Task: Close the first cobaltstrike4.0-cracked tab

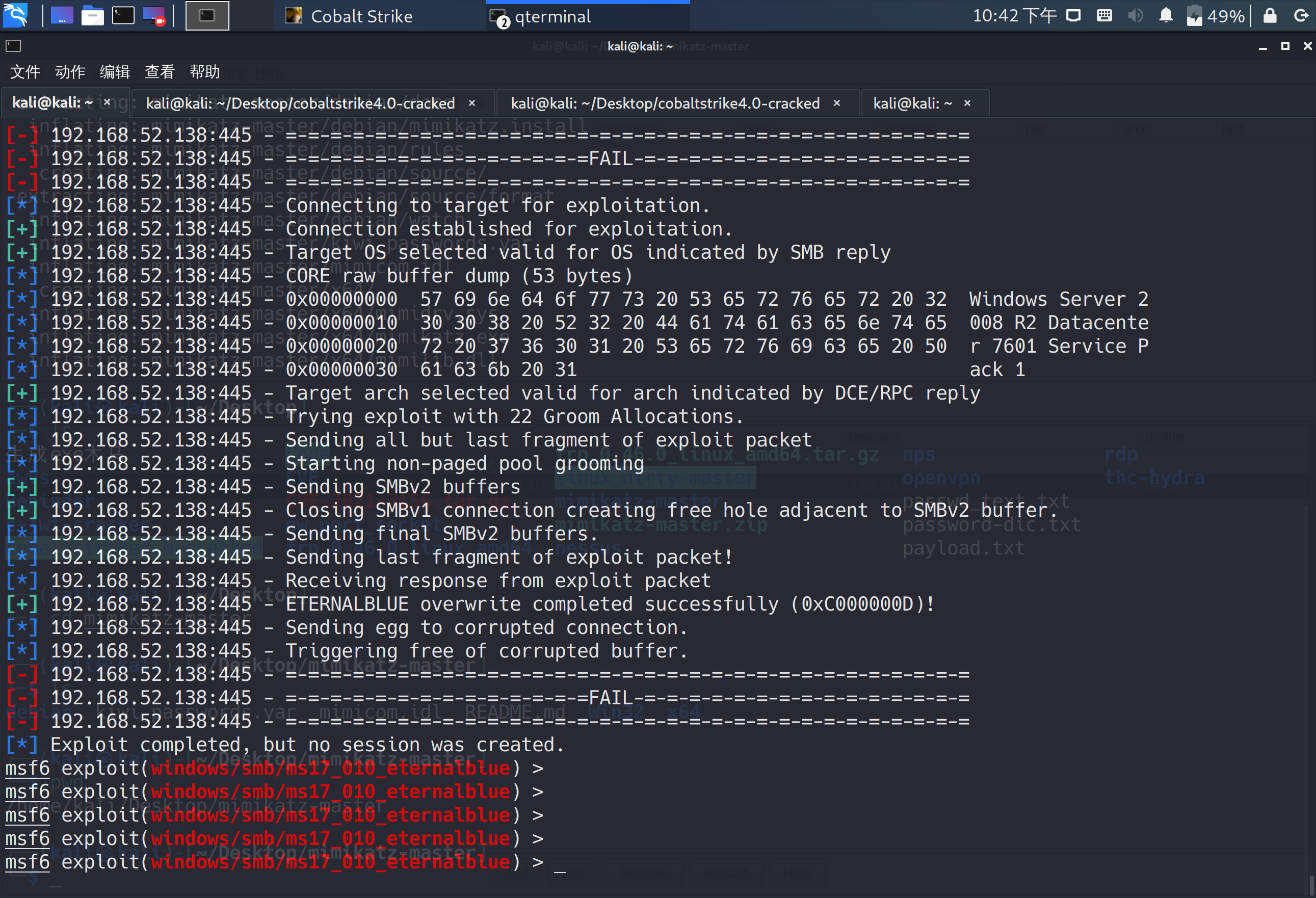Action: 471,103
